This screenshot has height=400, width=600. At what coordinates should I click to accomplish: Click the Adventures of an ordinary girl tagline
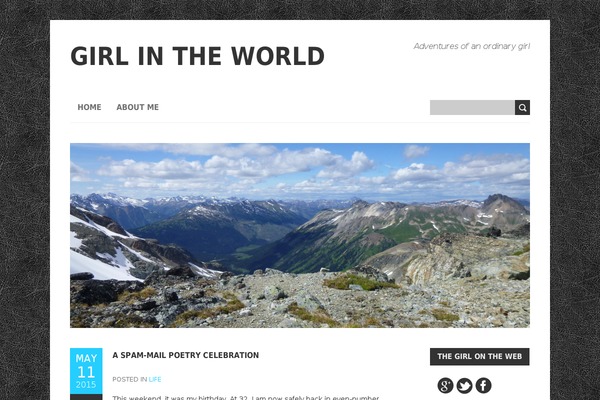(472, 46)
